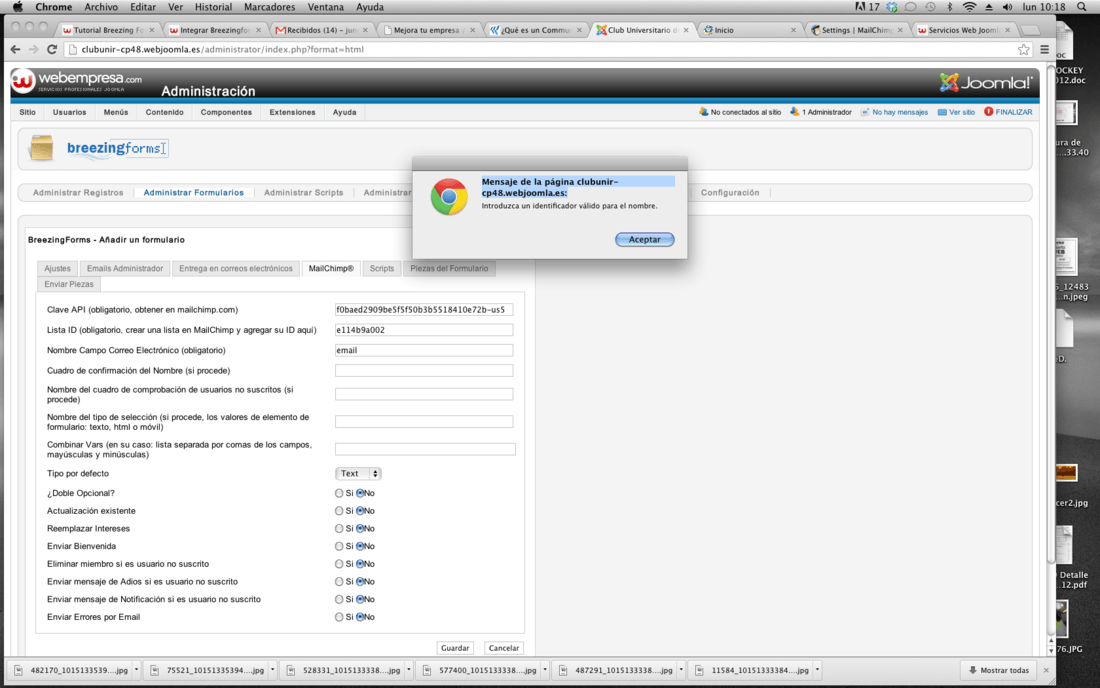Click the Combinar Vars input field
The image size is (1100, 688).
(425, 449)
